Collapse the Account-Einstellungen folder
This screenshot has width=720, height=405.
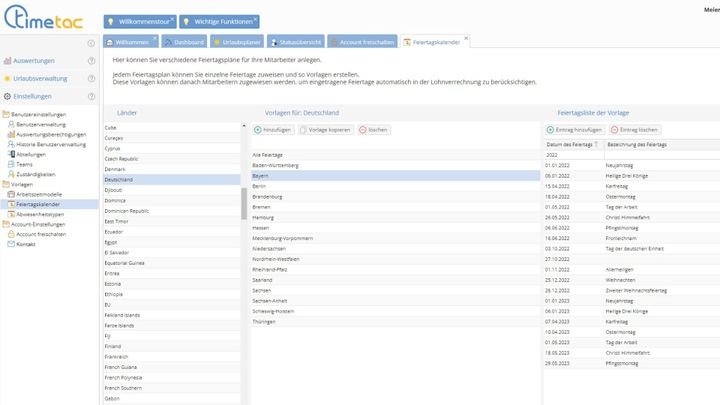(6, 224)
